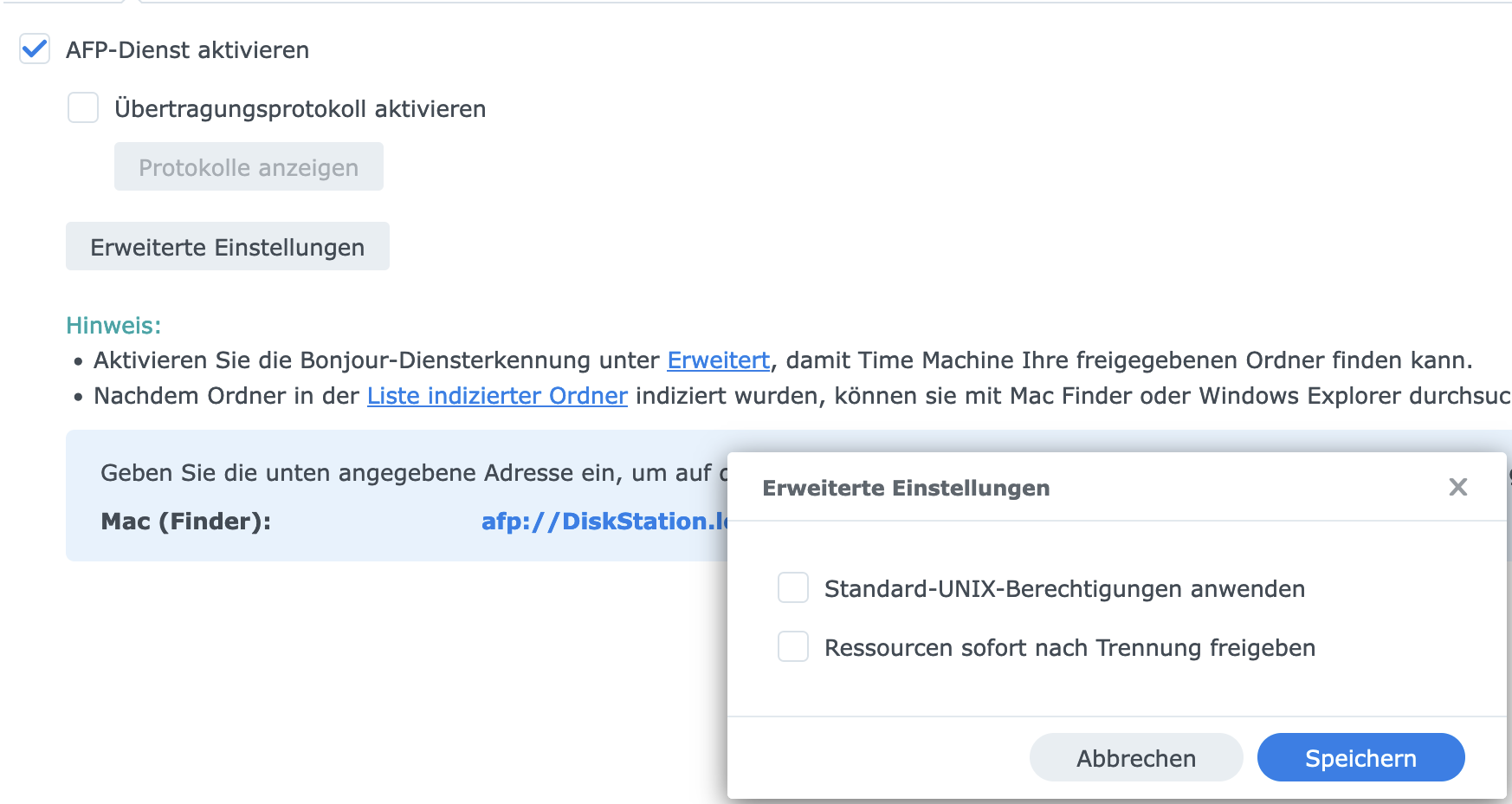Click the "AFP-Dienst aktivieren" label text
Viewport: 1512px width, 804px height.
point(187,50)
